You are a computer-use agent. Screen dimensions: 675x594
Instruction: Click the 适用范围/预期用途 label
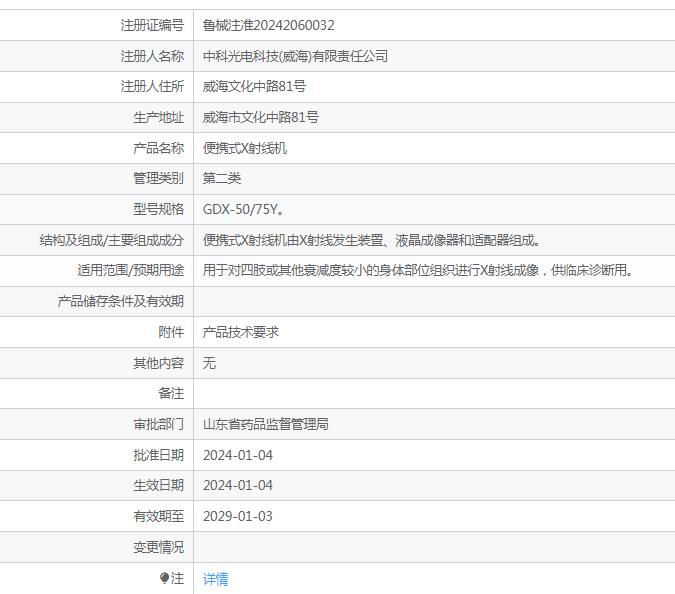pos(131,270)
